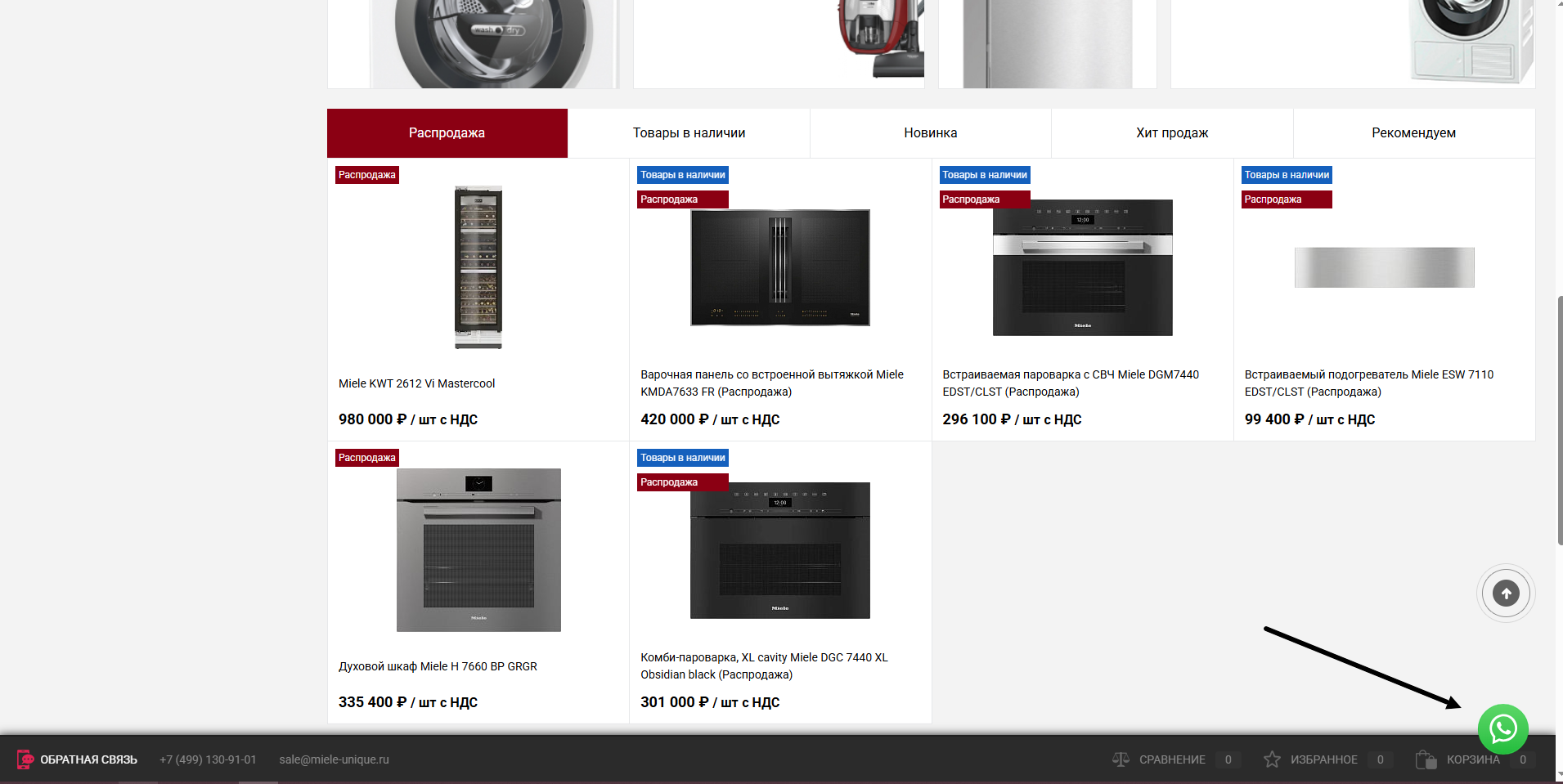
Task: Click the Сравнение scales icon
Action: click(x=1121, y=759)
